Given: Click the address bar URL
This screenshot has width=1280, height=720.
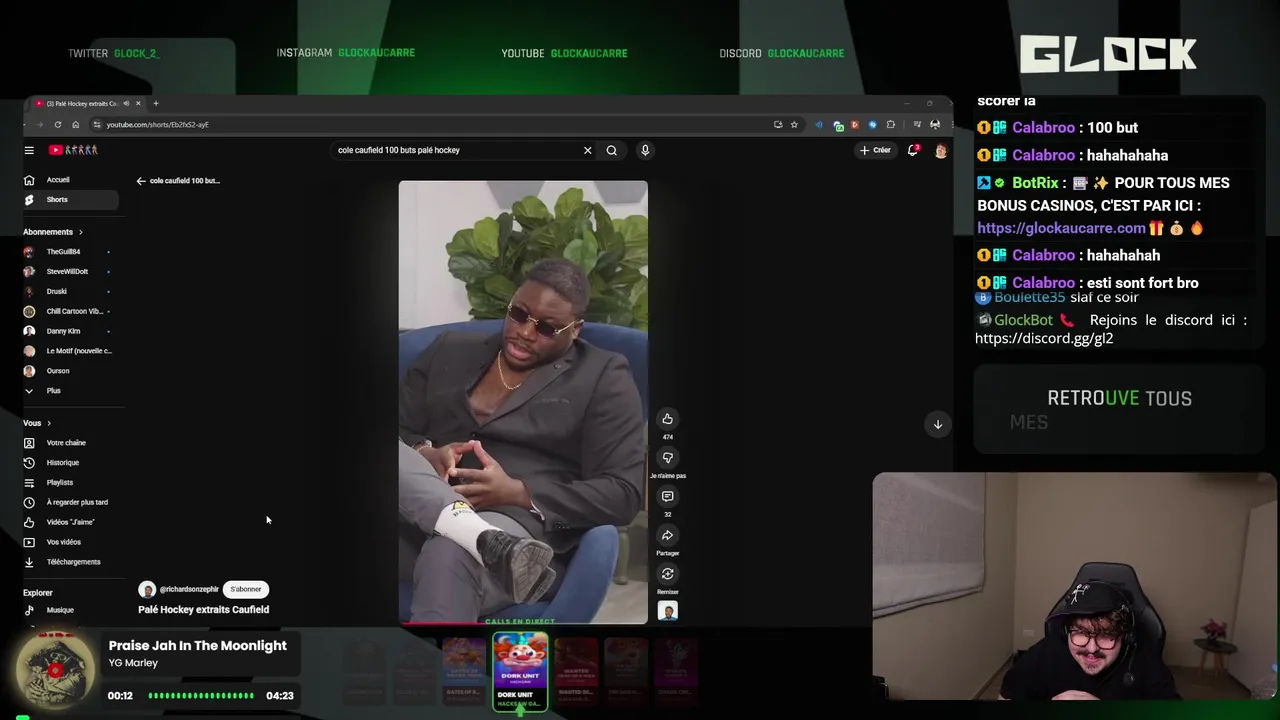Looking at the screenshot, I should coord(157,125).
